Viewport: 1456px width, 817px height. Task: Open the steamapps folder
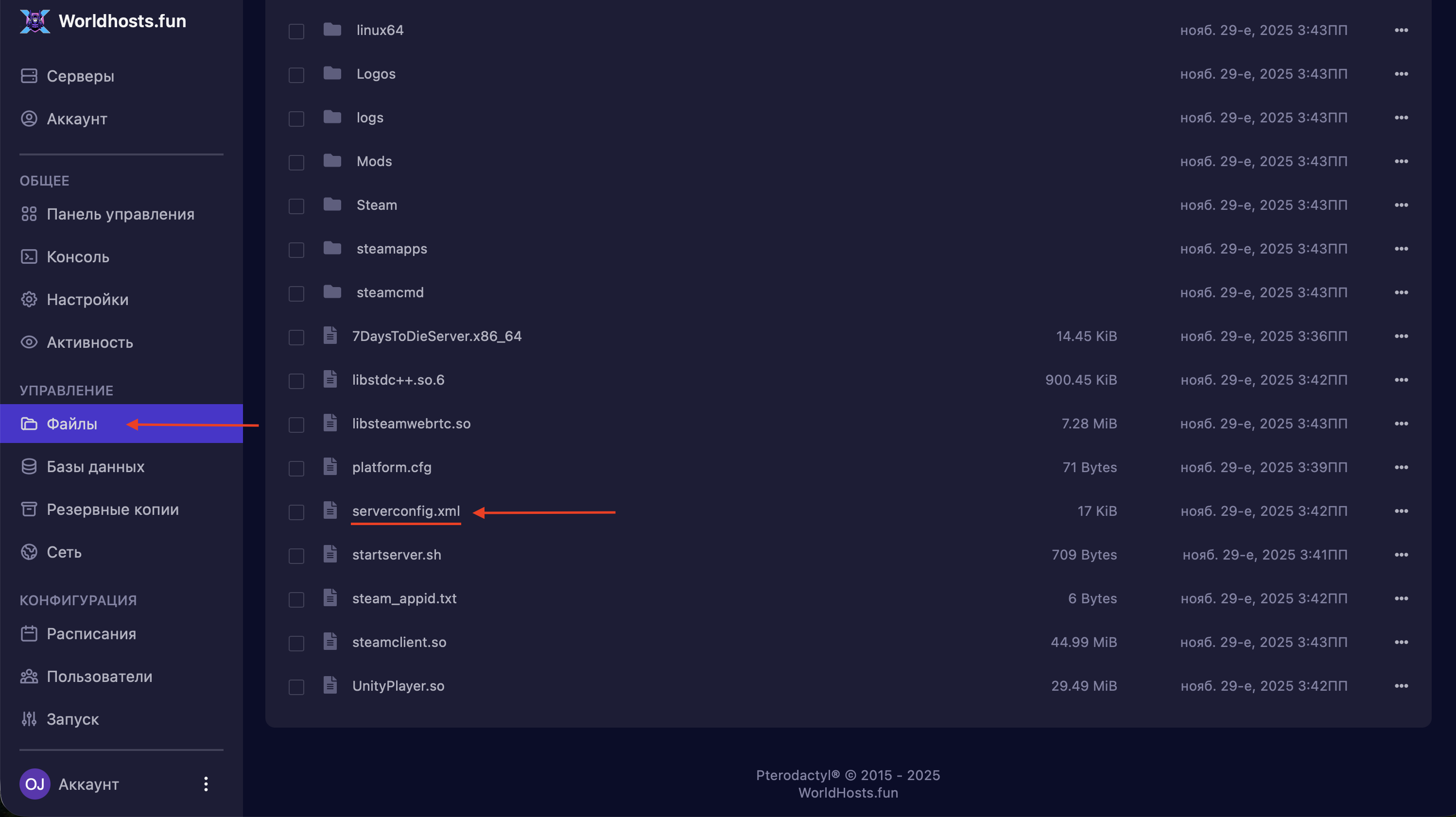[391, 249]
